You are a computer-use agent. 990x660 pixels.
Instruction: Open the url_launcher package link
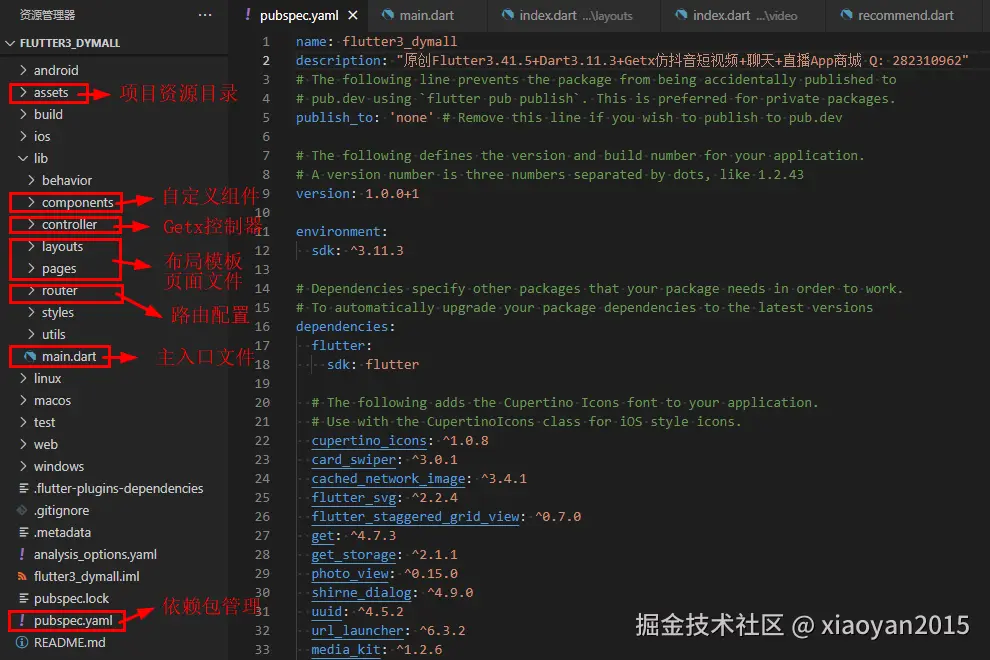tap(357, 630)
